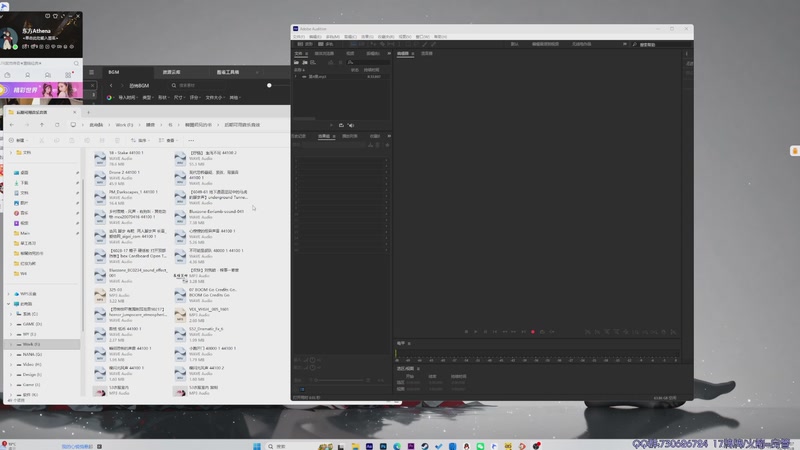The image size is (800, 450).
Task: Open the 效果 menu in Adobe Audition
Action: 367,37
